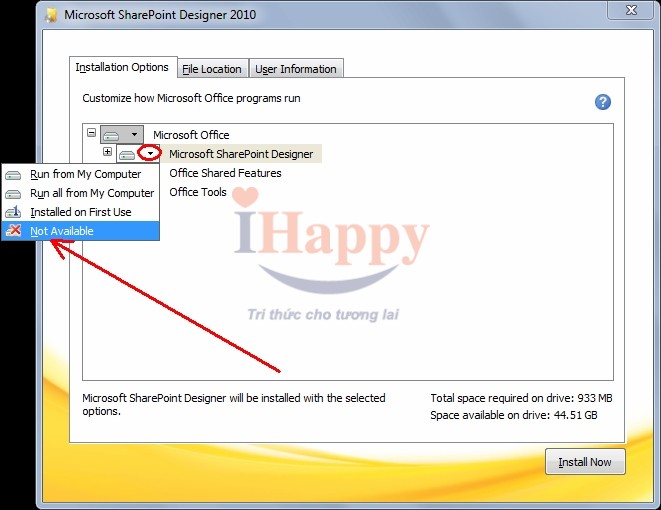
Task: Select the Microsoft Office tree item
Action: 191,135
